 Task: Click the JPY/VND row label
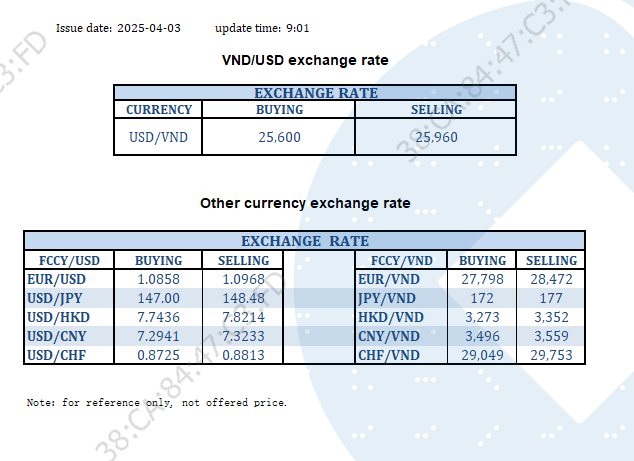[388, 298]
